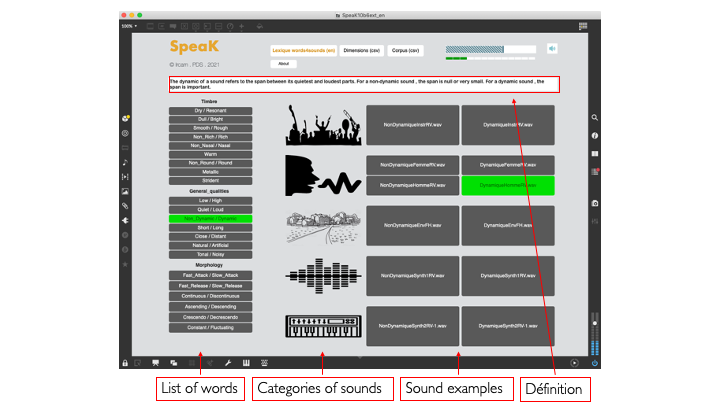Click the light blue speaker icon
Viewport: 720px width, 405px height.
coord(552,48)
